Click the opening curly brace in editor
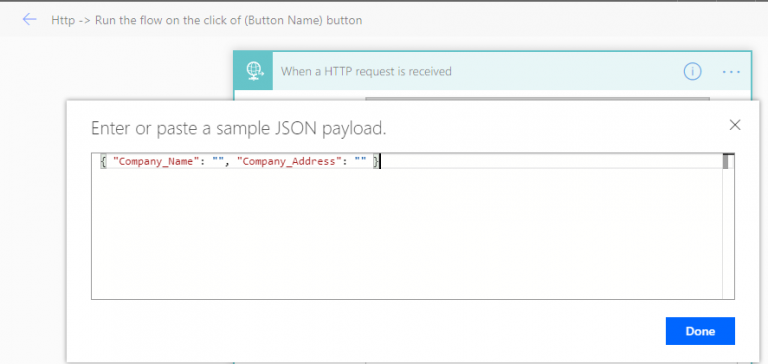768x364 pixels. coord(103,162)
